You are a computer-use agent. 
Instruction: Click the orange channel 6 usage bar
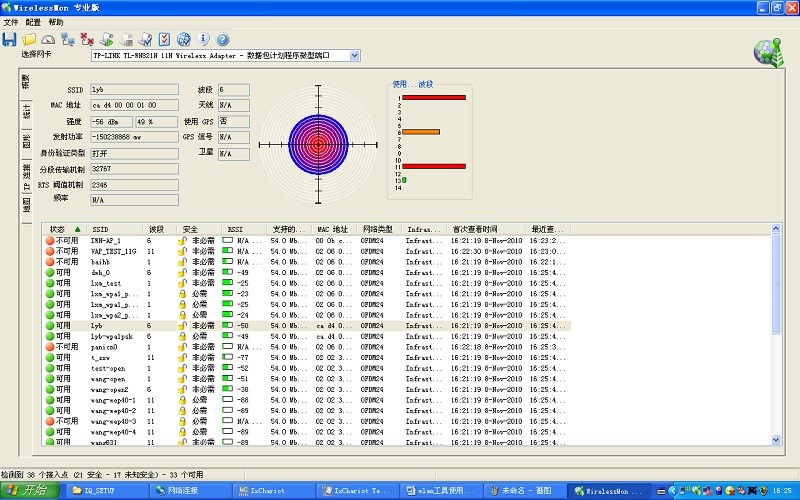pyautogui.click(x=420, y=131)
